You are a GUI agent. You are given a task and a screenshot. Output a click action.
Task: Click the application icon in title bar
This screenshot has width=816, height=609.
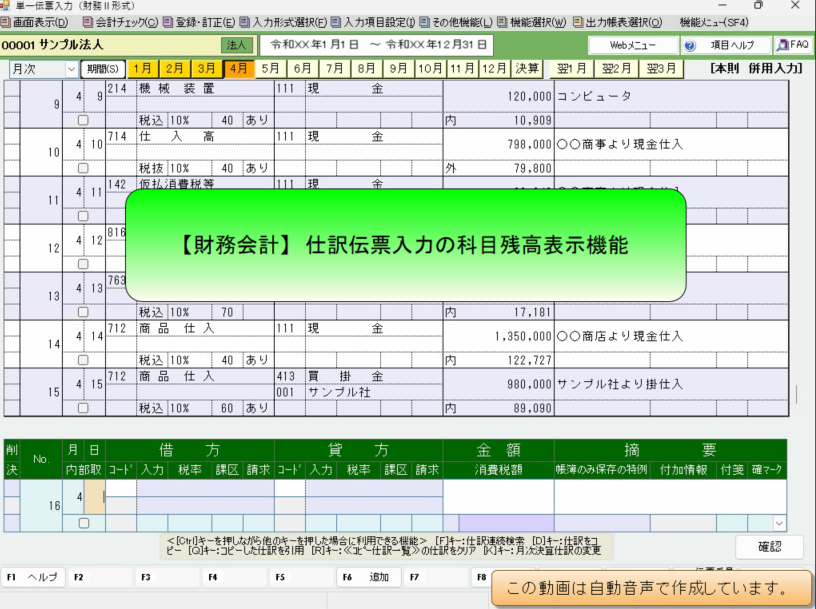5,6
